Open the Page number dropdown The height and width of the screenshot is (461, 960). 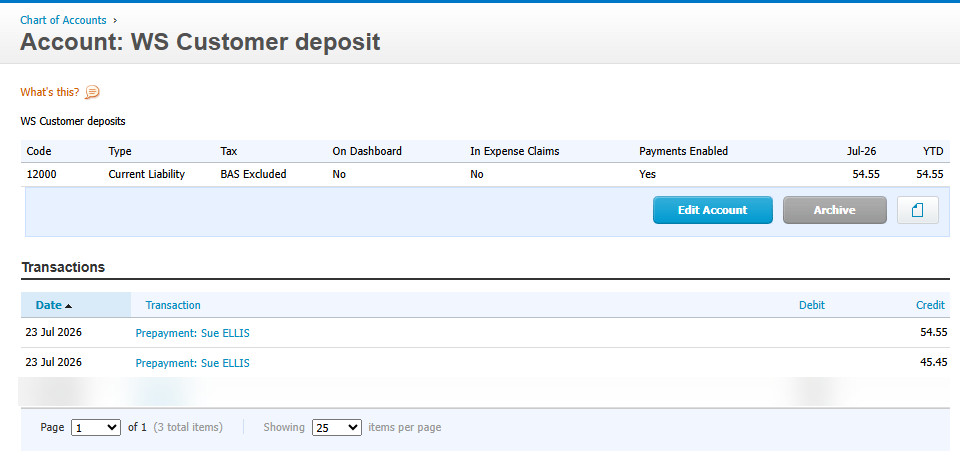[96, 427]
